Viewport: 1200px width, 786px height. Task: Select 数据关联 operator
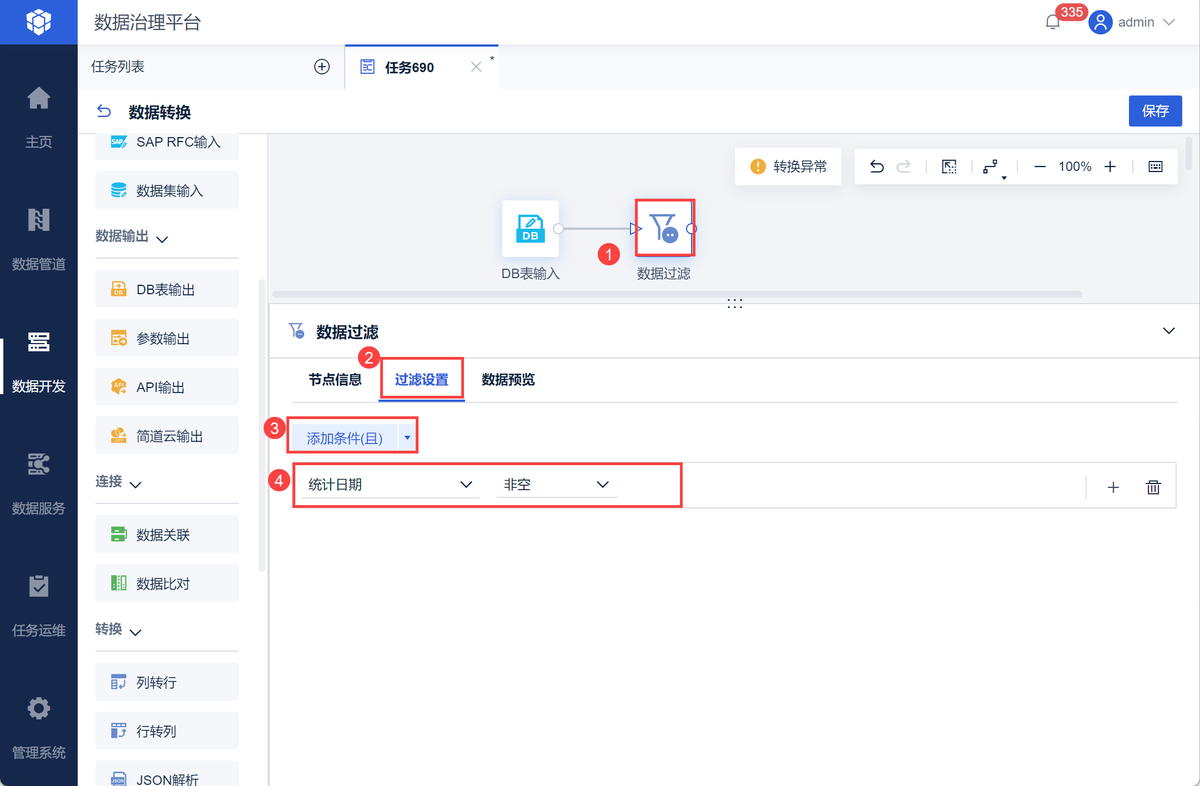pos(167,535)
